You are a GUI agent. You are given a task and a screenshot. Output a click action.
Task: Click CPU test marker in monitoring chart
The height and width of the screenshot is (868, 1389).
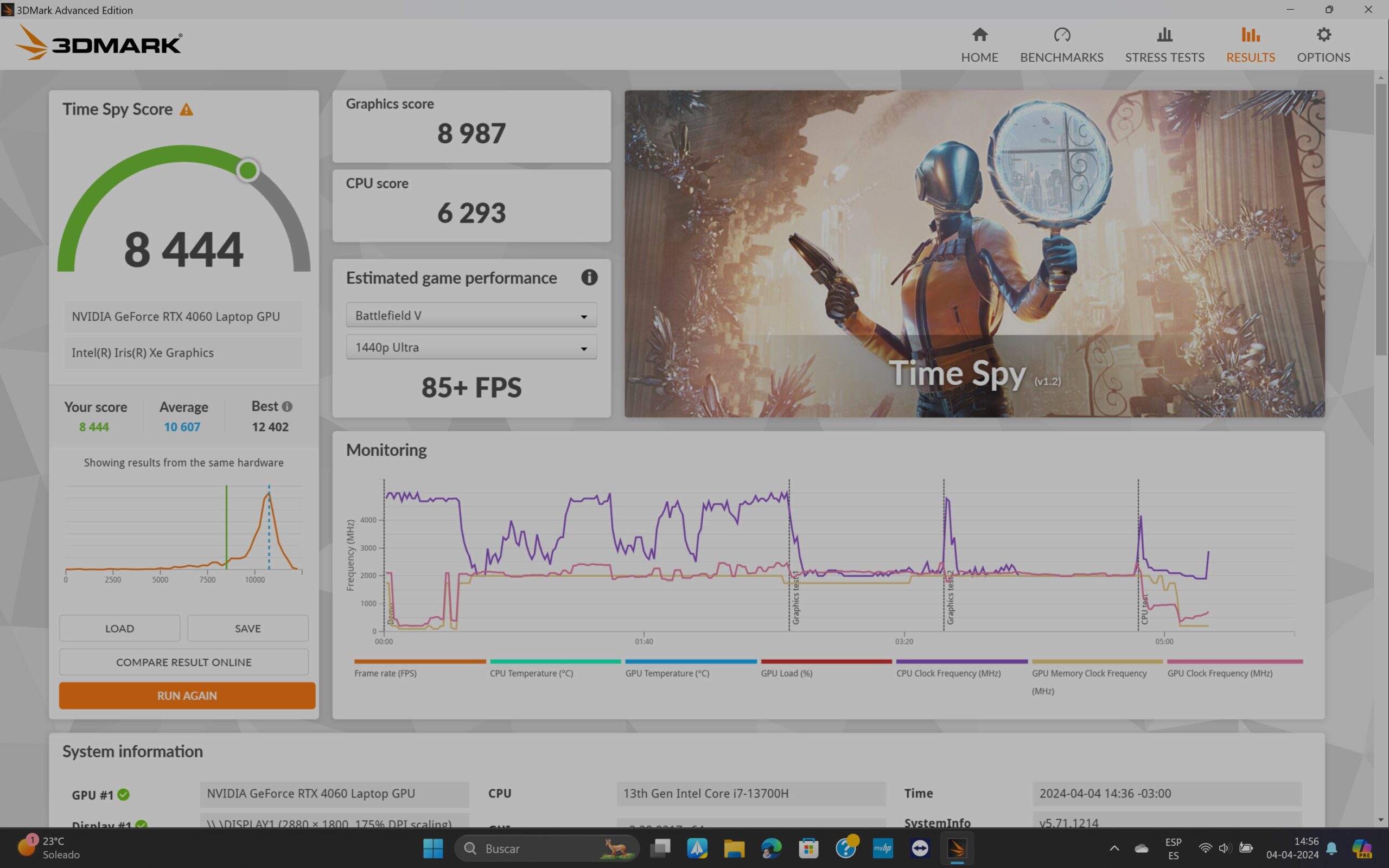tap(1144, 610)
